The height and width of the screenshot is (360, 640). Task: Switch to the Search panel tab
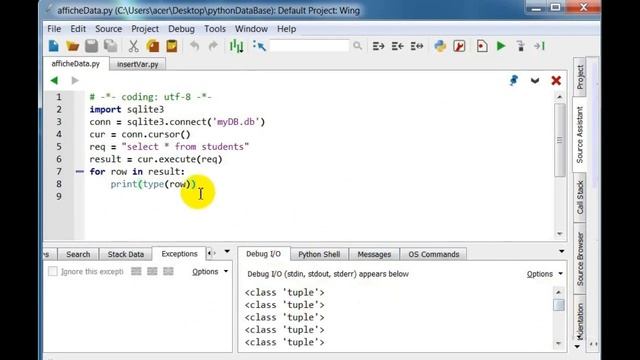point(78,254)
